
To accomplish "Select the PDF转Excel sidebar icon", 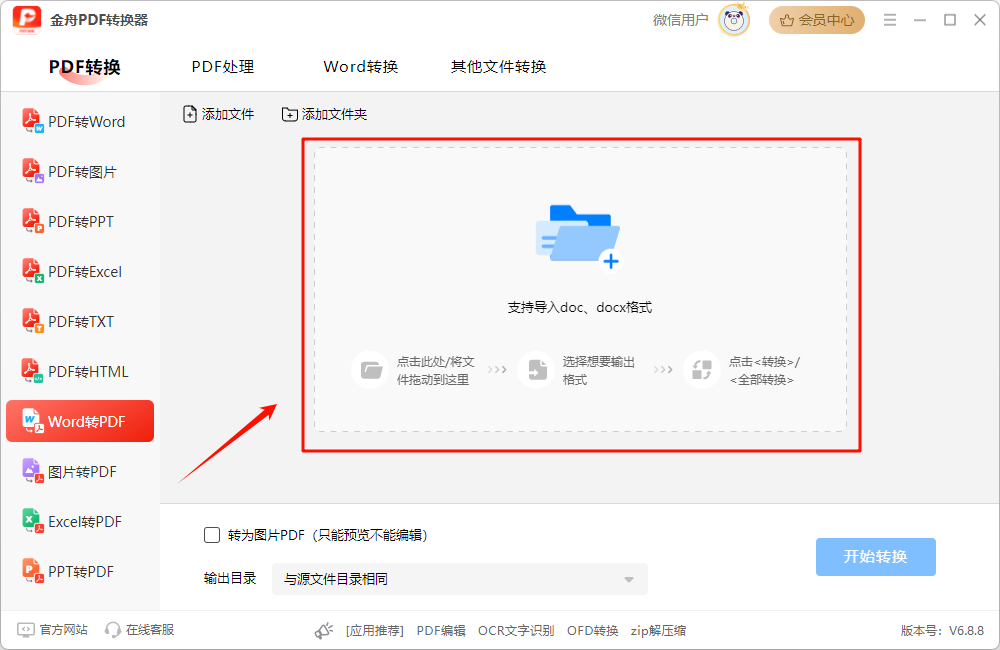I will tap(33, 271).
